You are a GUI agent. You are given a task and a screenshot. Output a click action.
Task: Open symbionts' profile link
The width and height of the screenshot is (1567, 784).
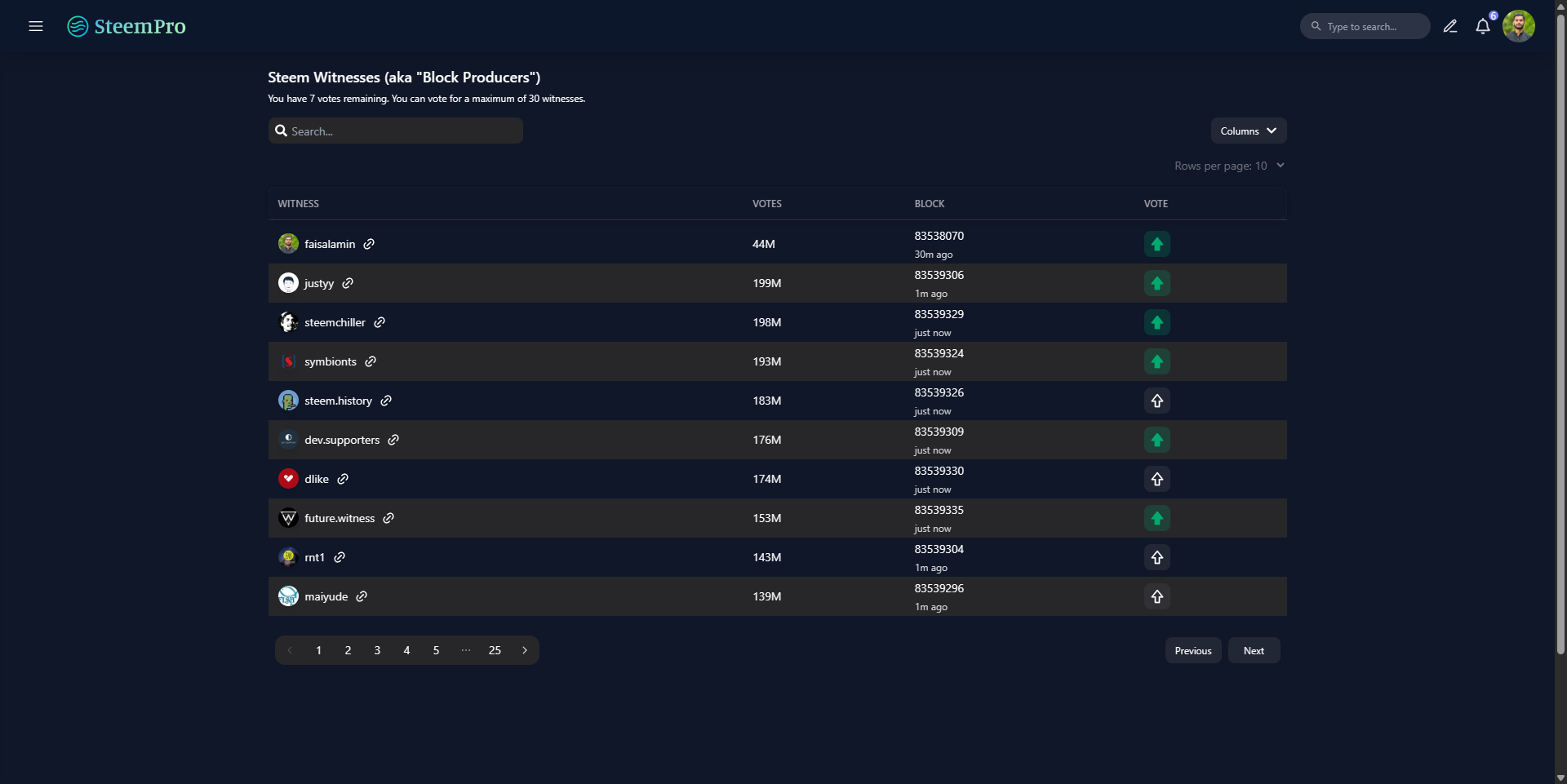point(331,361)
